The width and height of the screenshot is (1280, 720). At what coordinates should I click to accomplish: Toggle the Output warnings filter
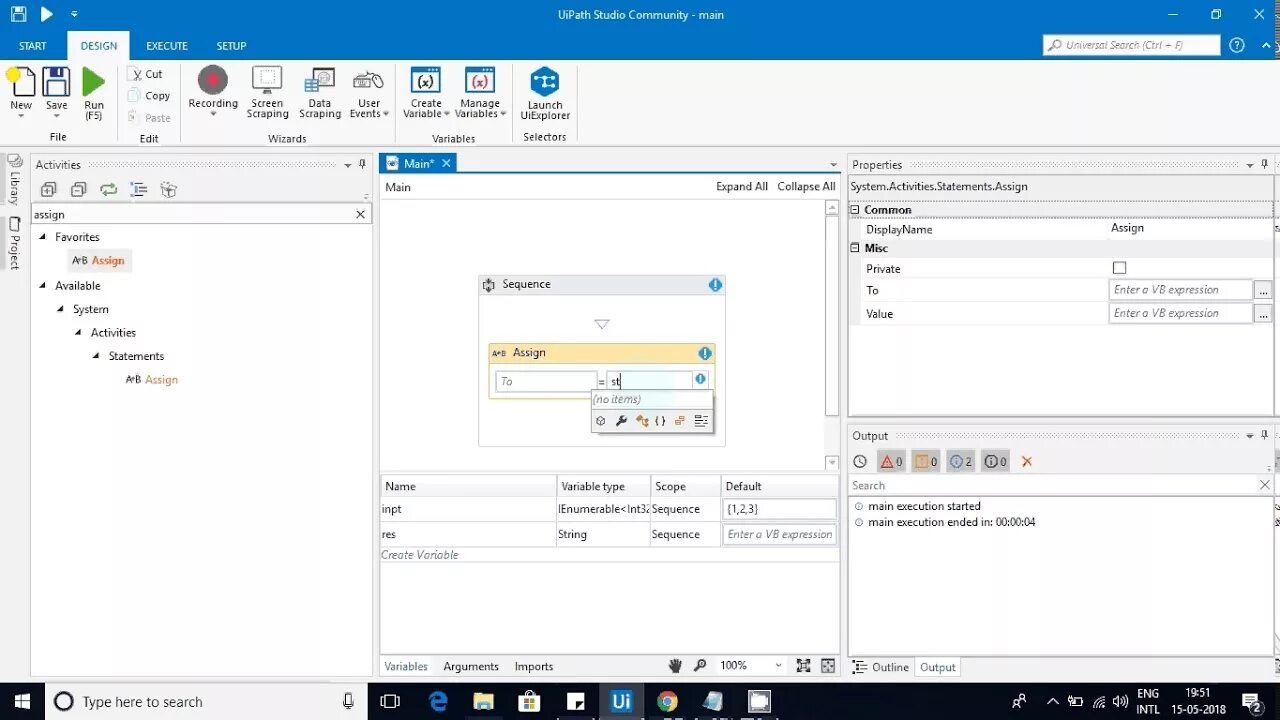927,461
